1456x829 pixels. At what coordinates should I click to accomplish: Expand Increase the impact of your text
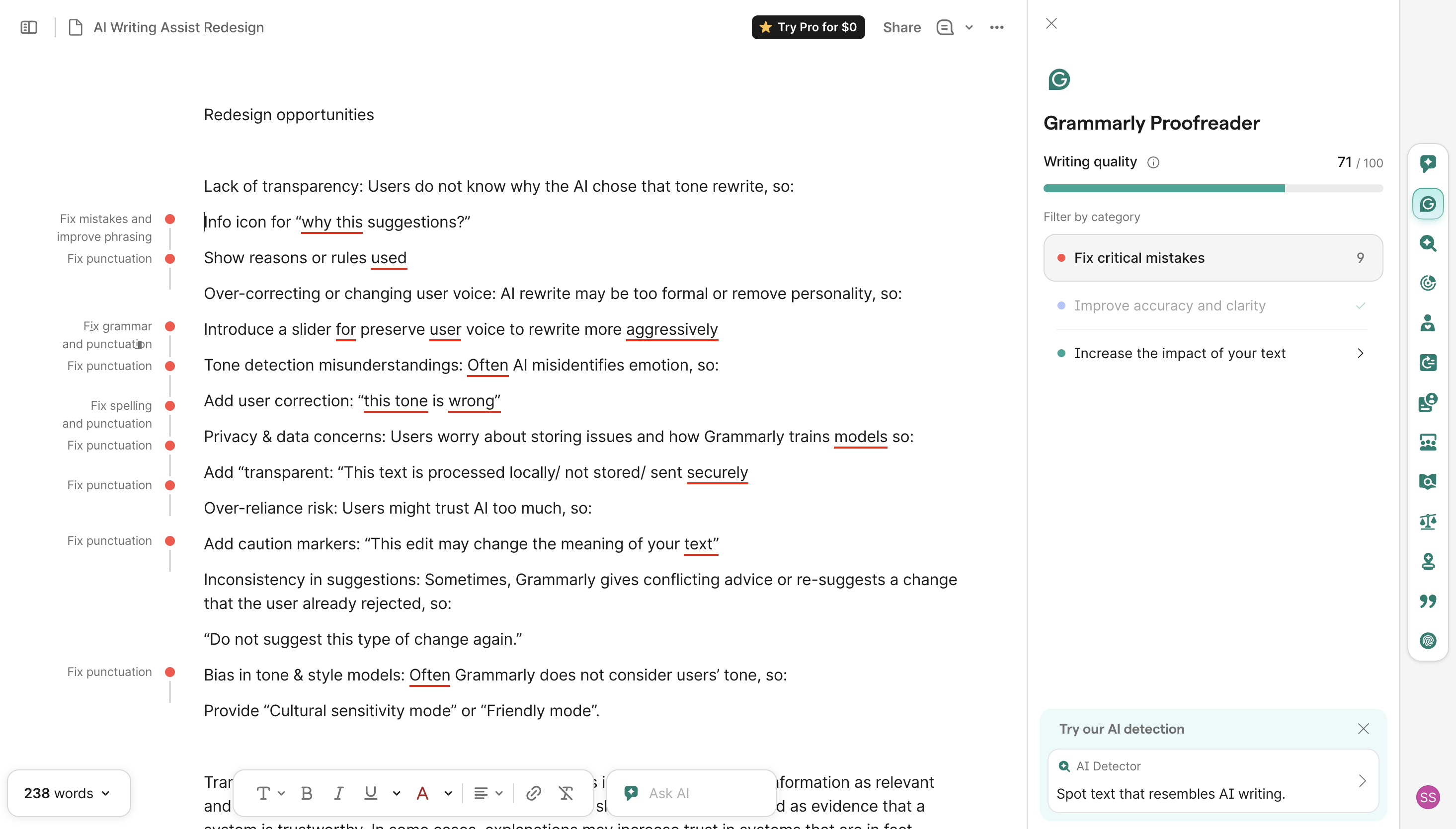click(x=1213, y=354)
